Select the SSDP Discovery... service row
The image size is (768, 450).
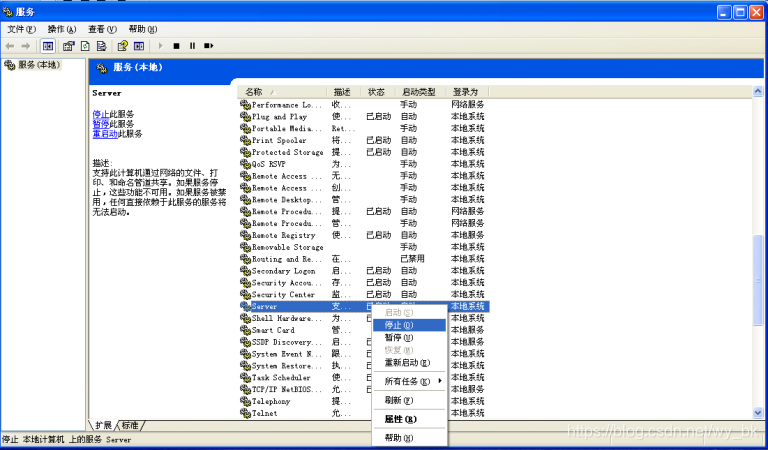[x=364, y=342]
